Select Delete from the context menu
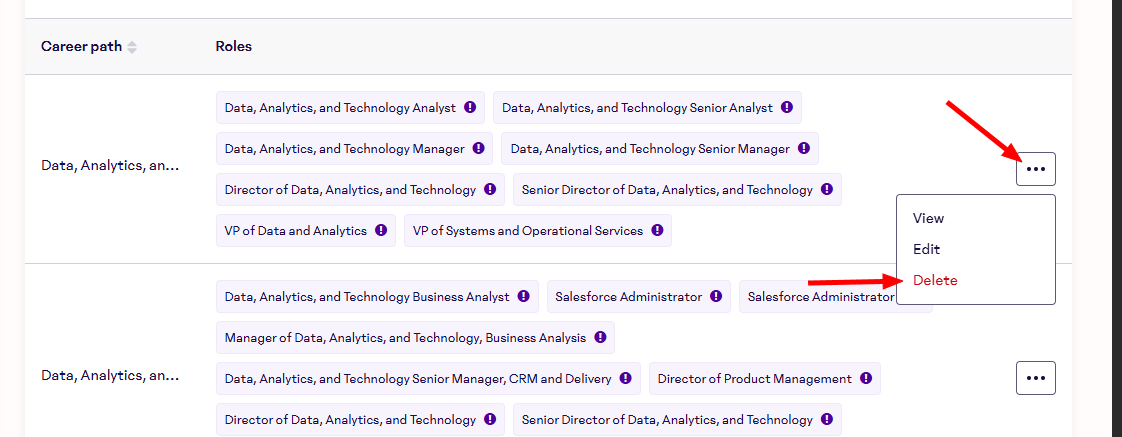This screenshot has width=1122, height=437. (935, 280)
